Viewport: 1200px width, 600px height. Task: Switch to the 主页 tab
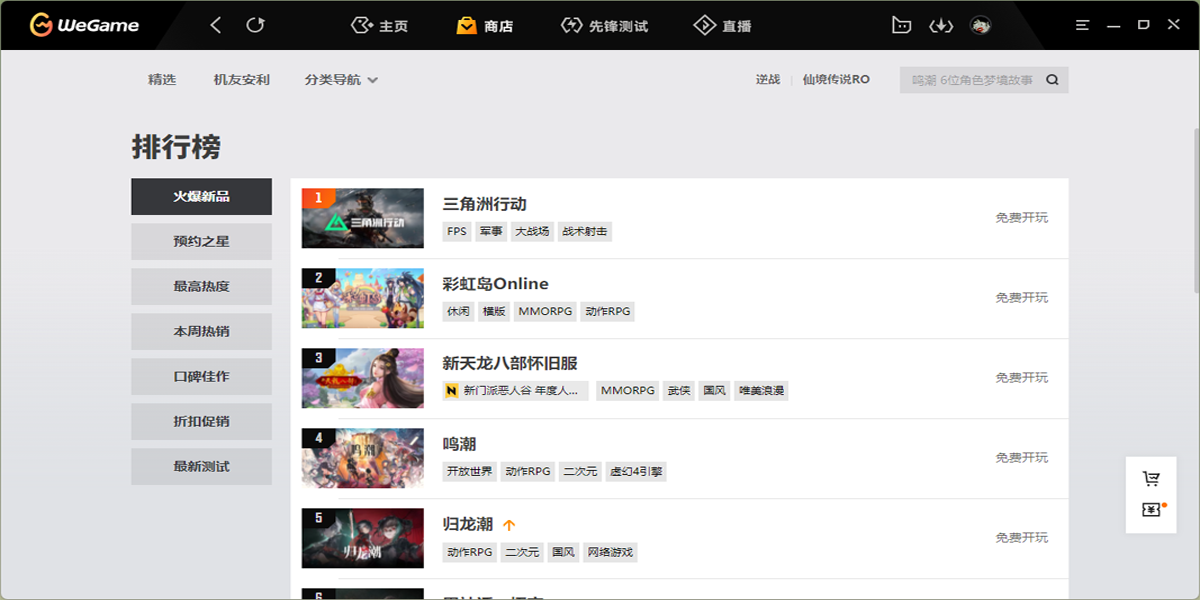[380, 25]
